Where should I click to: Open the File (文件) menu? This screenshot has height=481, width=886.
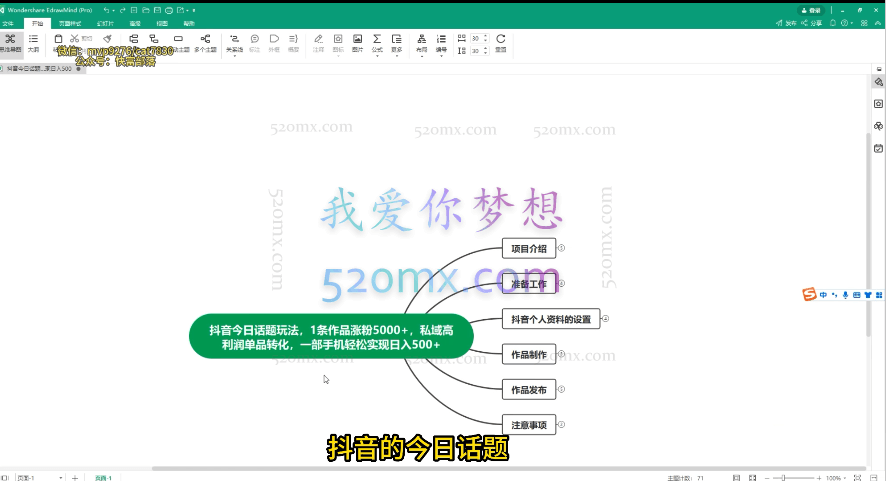[8, 23]
